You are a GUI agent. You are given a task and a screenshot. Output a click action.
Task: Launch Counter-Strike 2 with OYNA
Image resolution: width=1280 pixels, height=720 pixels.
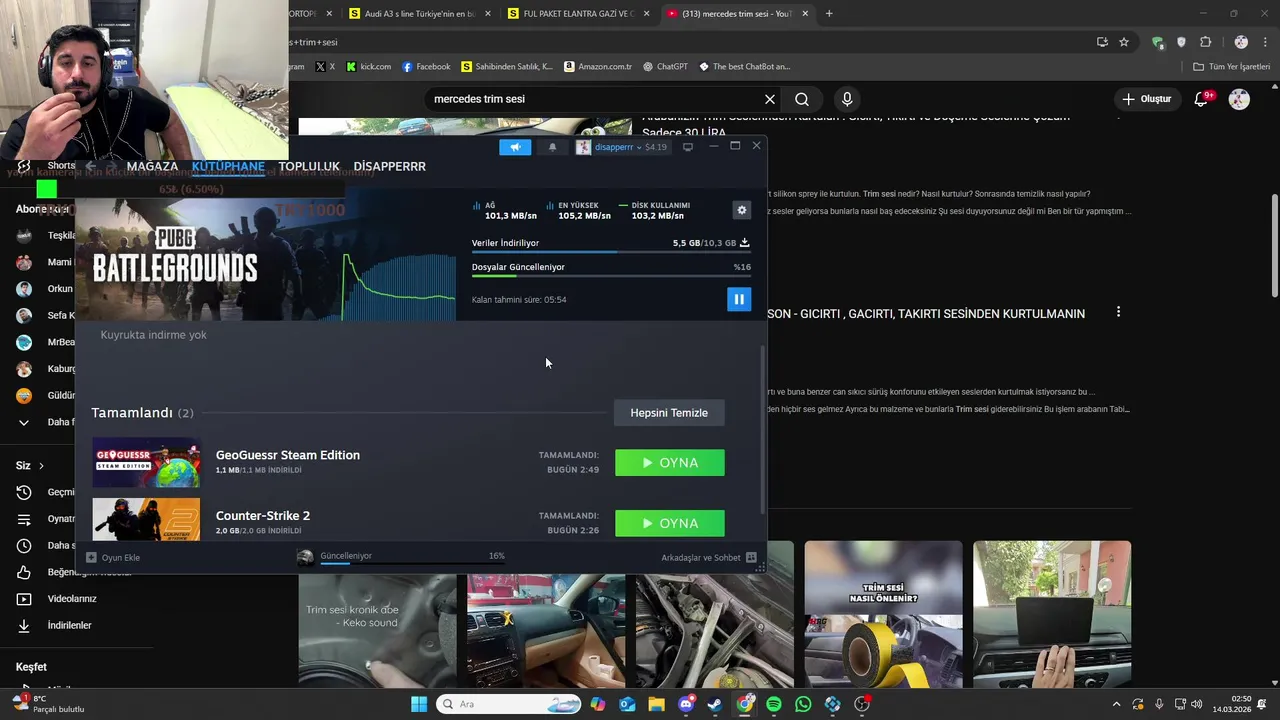670,523
